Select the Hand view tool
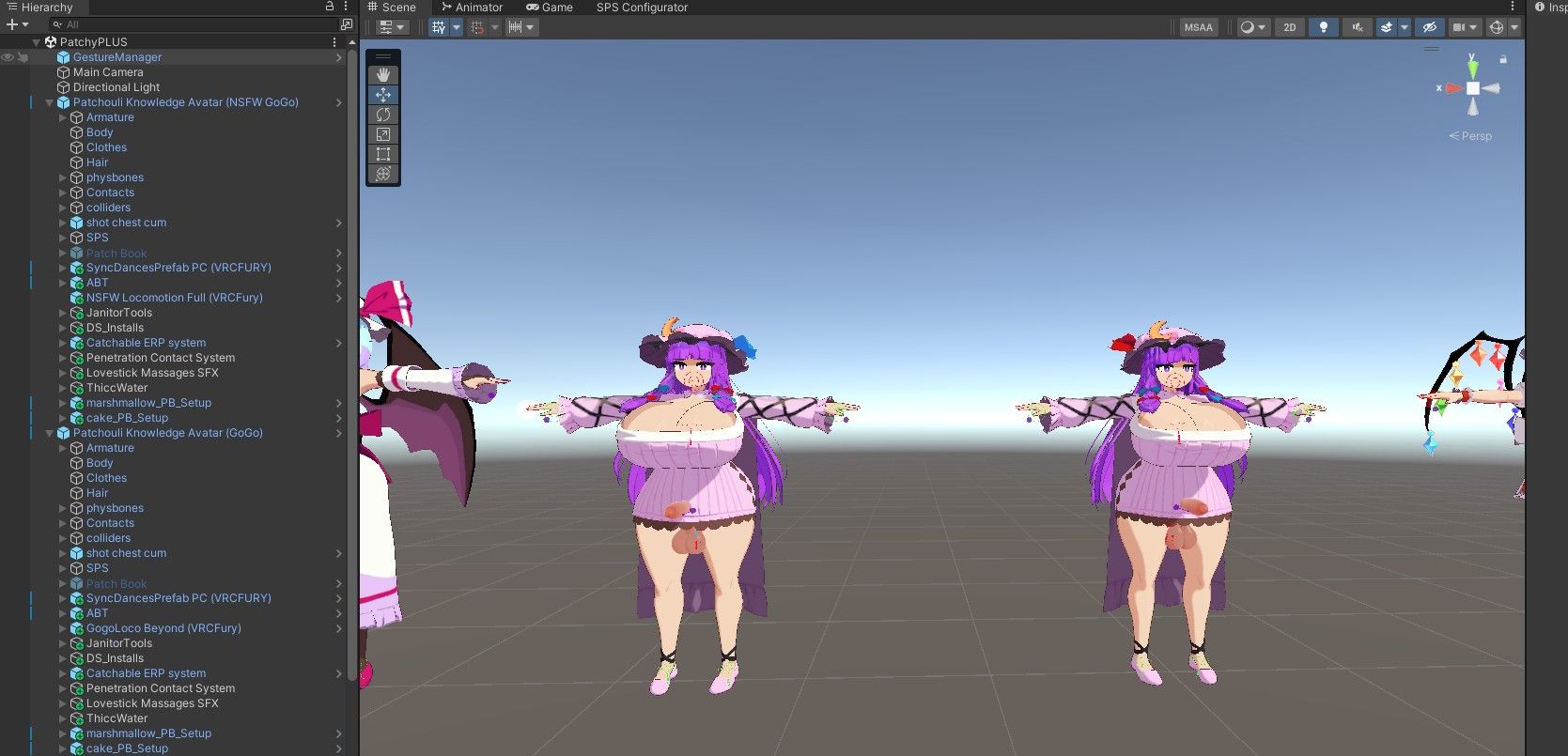The image size is (1568, 756). pos(383,74)
